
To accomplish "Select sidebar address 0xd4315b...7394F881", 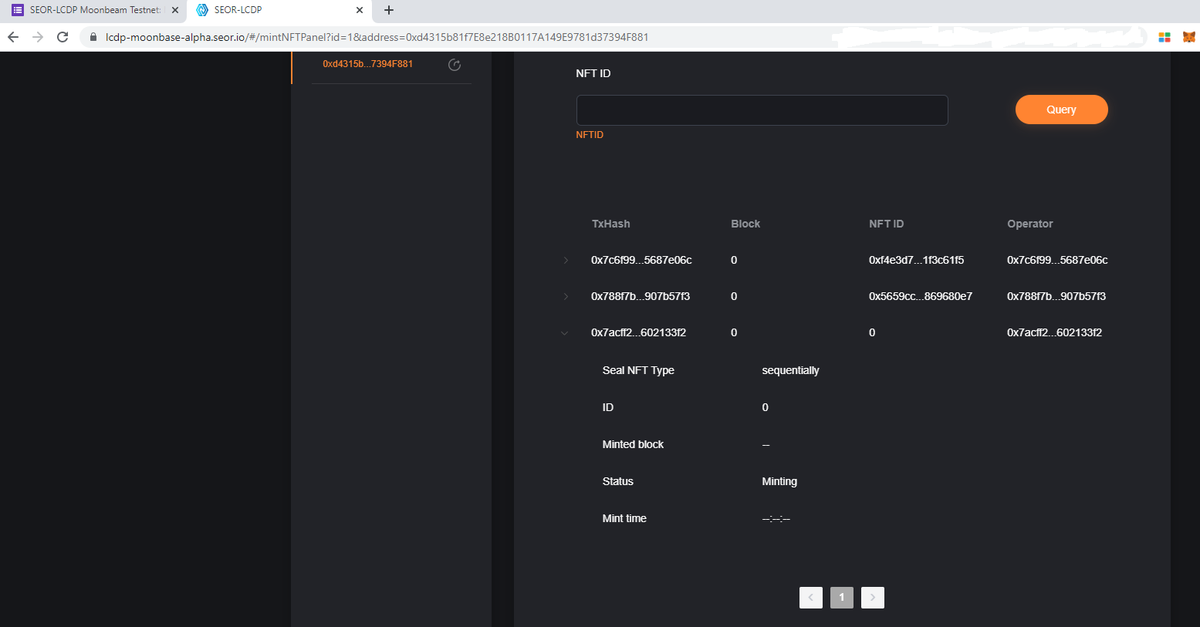I will click(368, 64).
